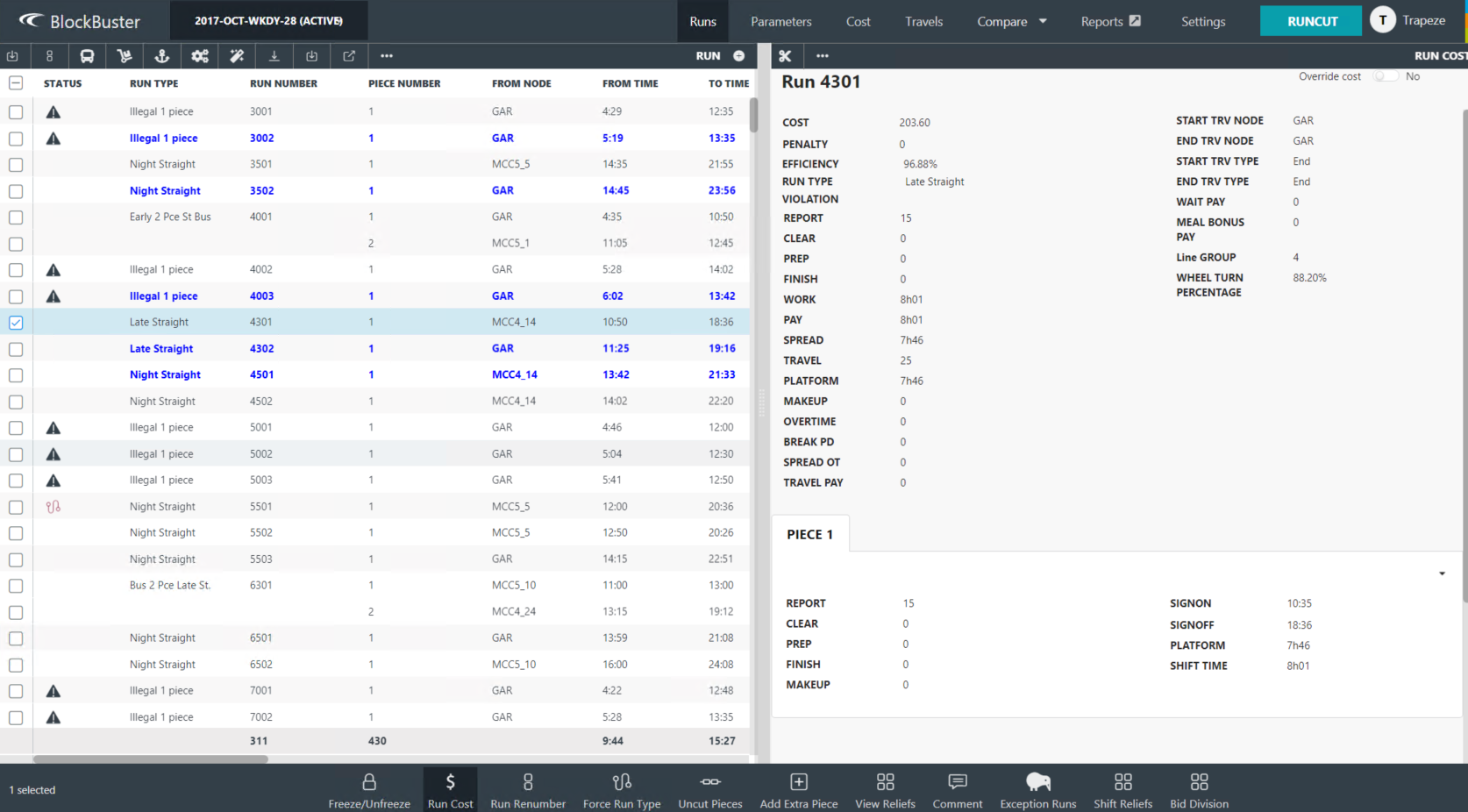Toggle the Override cost switch
The width and height of the screenshot is (1468, 812).
pos(1386,76)
